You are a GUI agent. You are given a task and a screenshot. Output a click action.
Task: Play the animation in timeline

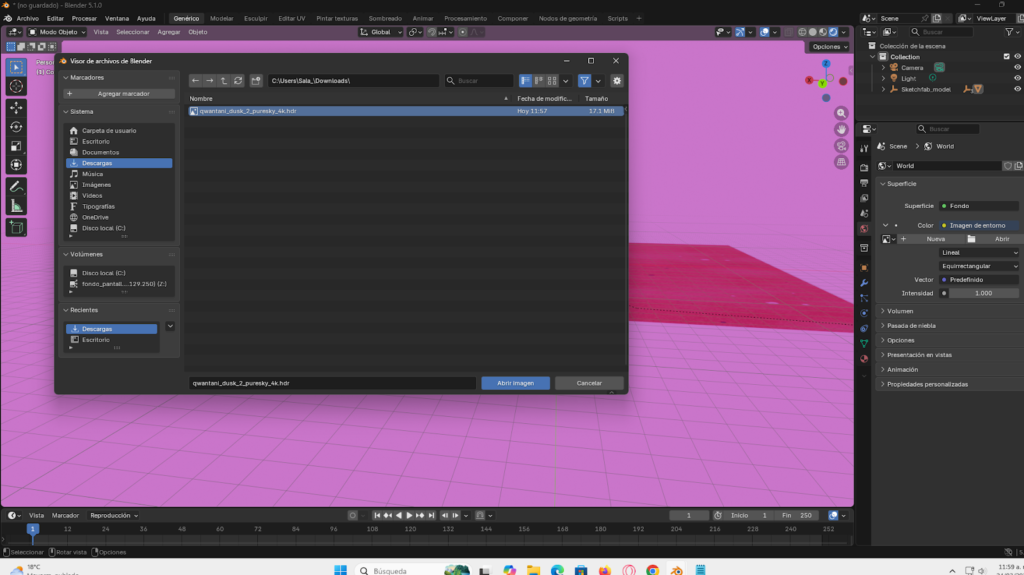409,516
